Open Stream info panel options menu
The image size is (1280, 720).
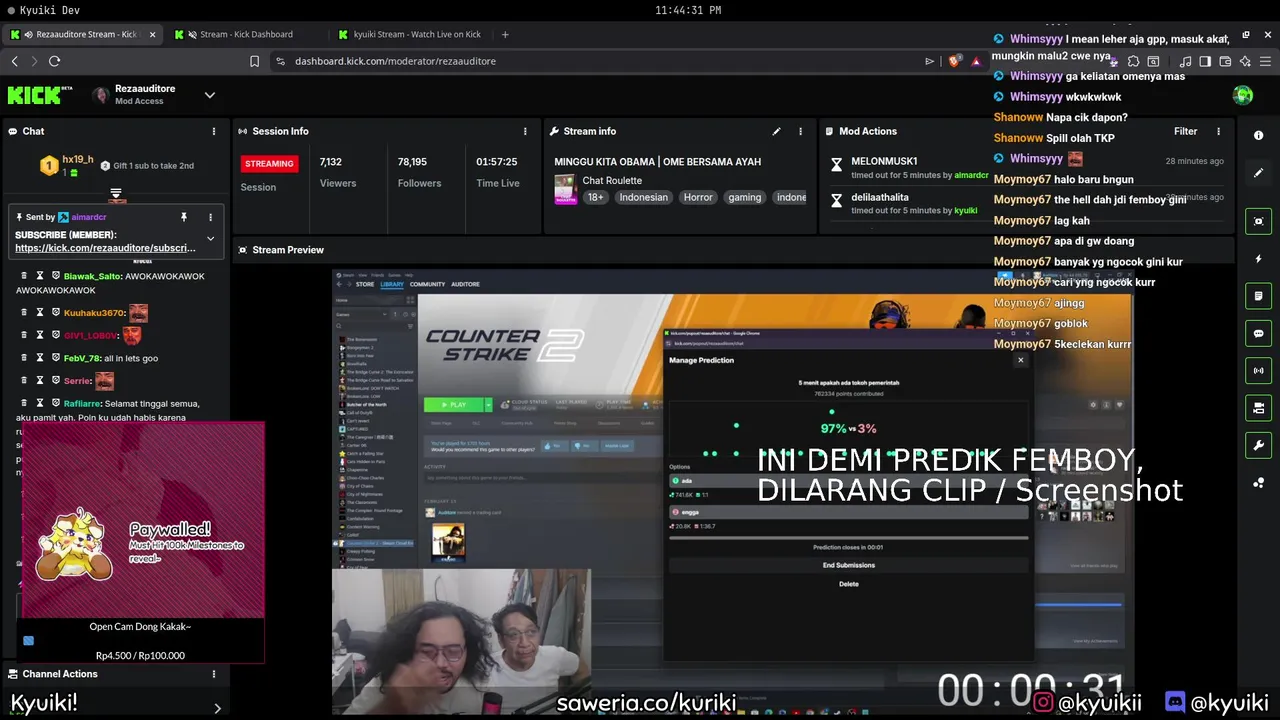coord(800,131)
